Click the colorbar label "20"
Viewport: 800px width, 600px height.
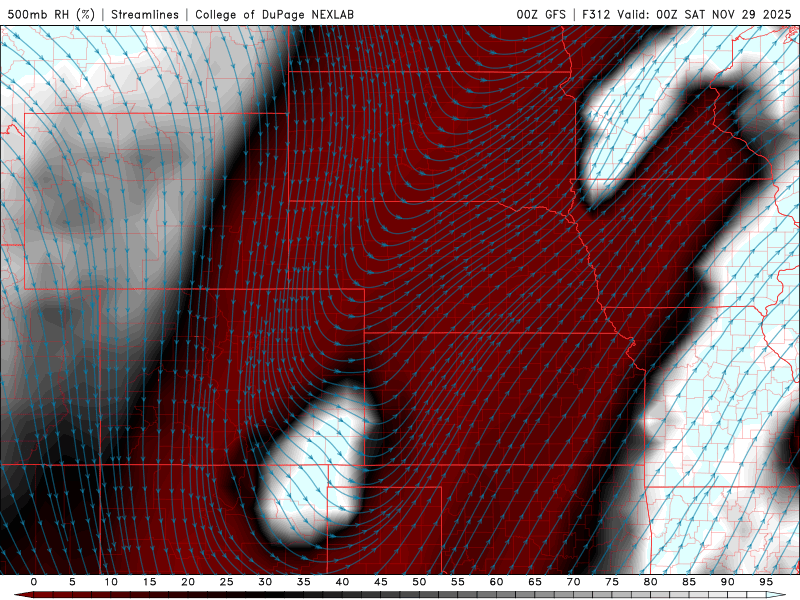point(188,582)
